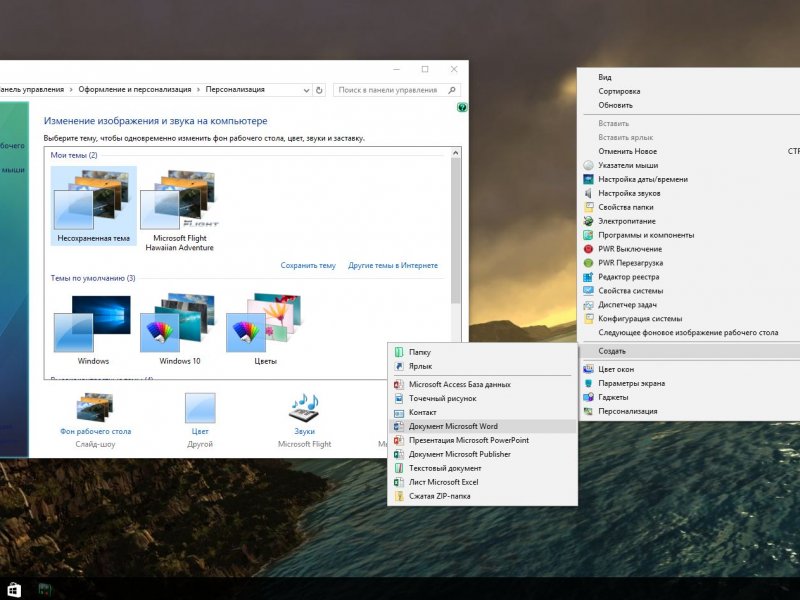Select the Несохраненная тема thumbnail
This screenshot has width=800, height=600.
(x=93, y=206)
